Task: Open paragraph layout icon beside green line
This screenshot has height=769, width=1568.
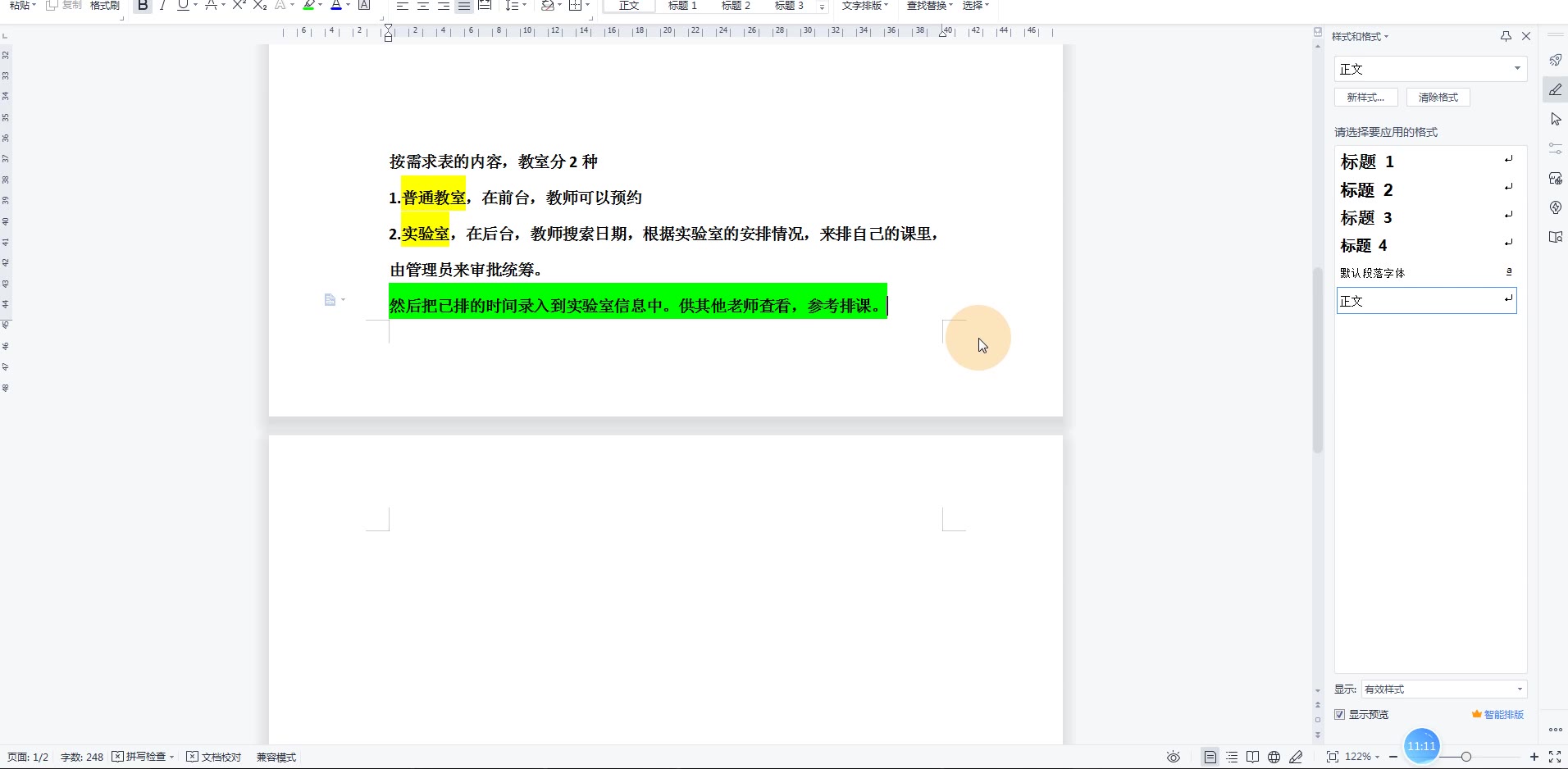Action: pyautogui.click(x=334, y=300)
